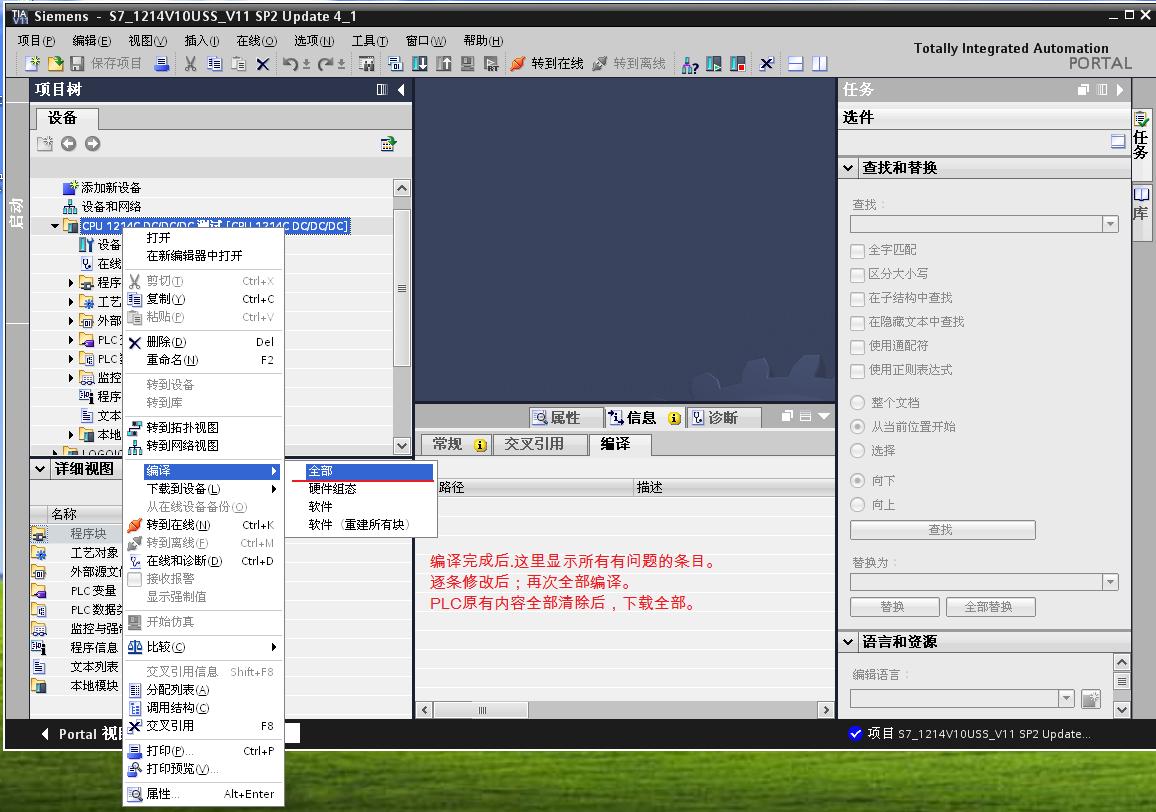The height and width of the screenshot is (812, 1156).
Task: Click Split editor space horizontally icon
Action: pyautogui.click(x=795, y=64)
